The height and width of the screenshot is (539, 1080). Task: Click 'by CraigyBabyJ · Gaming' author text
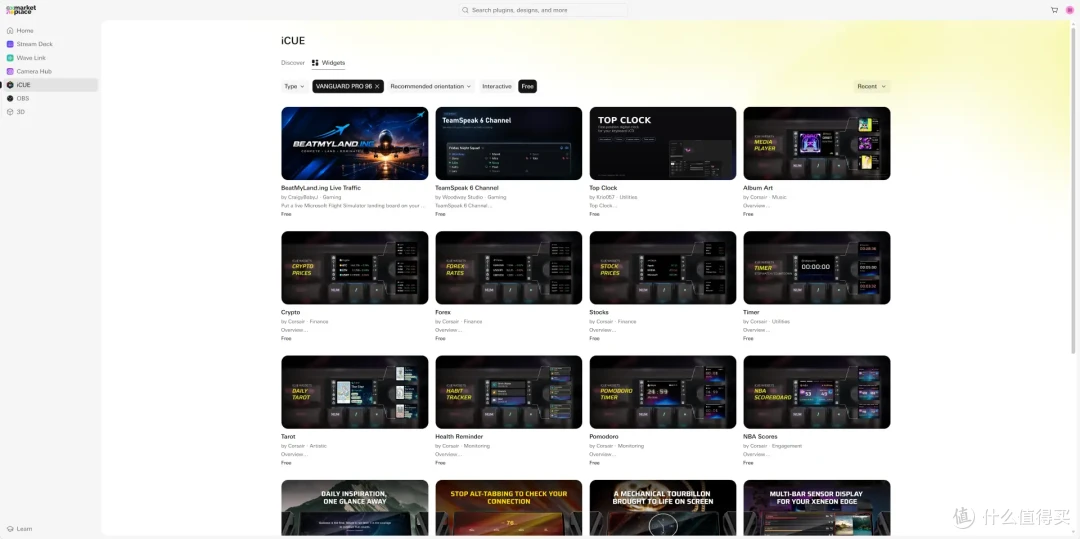click(311, 197)
